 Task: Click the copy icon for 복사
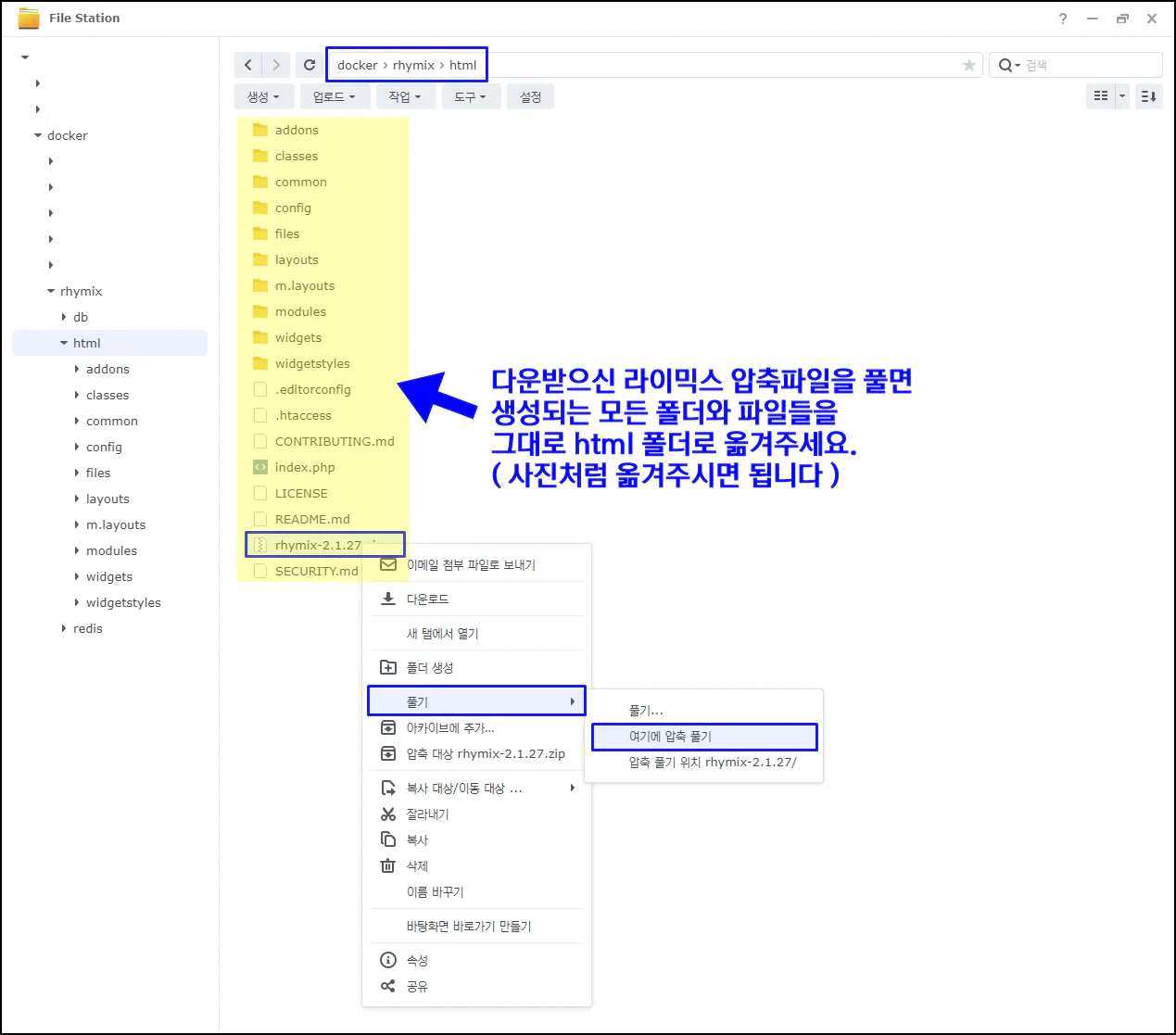click(x=388, y=839)
